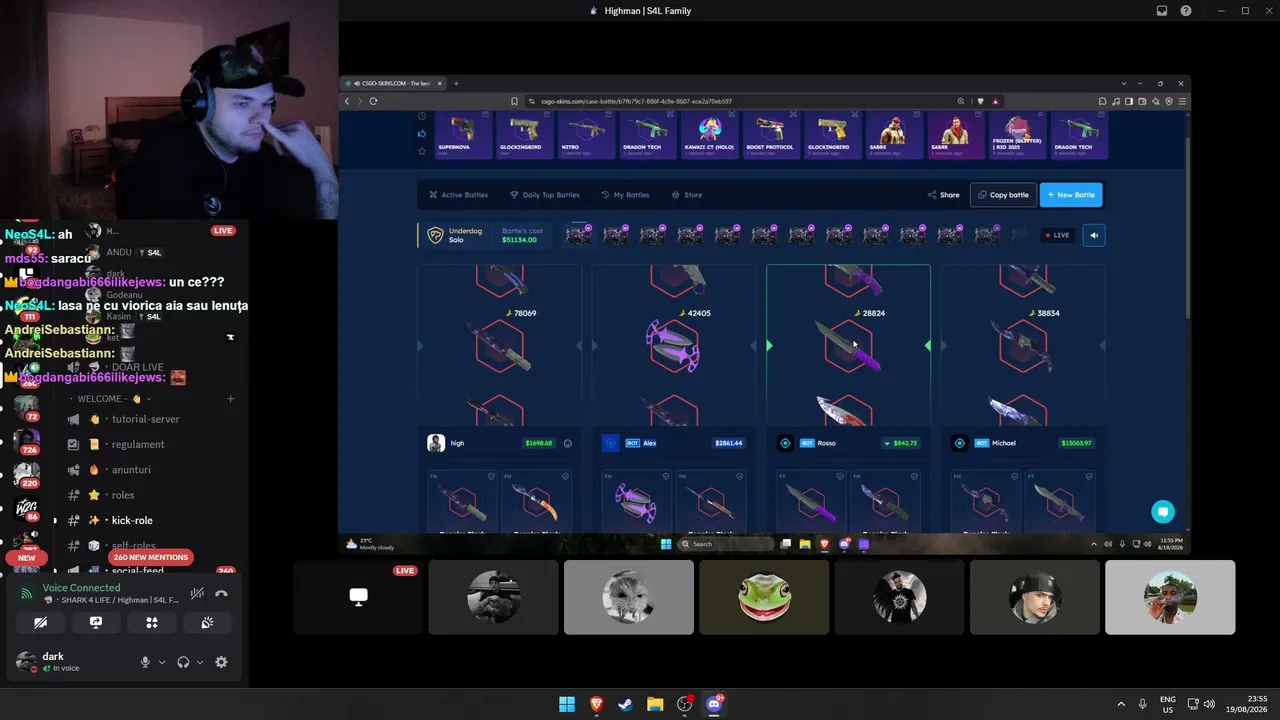Open the SUPERNOVA drop card
Viewport: 1280px width, 720px height.
[x=462, y=134]
